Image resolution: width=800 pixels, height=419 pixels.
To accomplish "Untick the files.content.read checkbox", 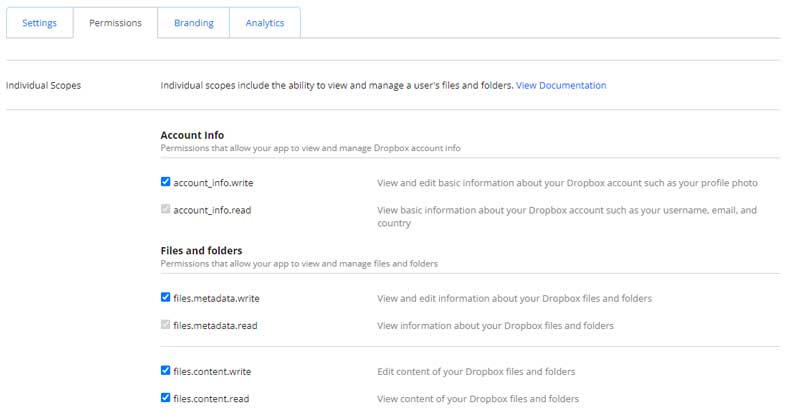I will tap(166, 398).
